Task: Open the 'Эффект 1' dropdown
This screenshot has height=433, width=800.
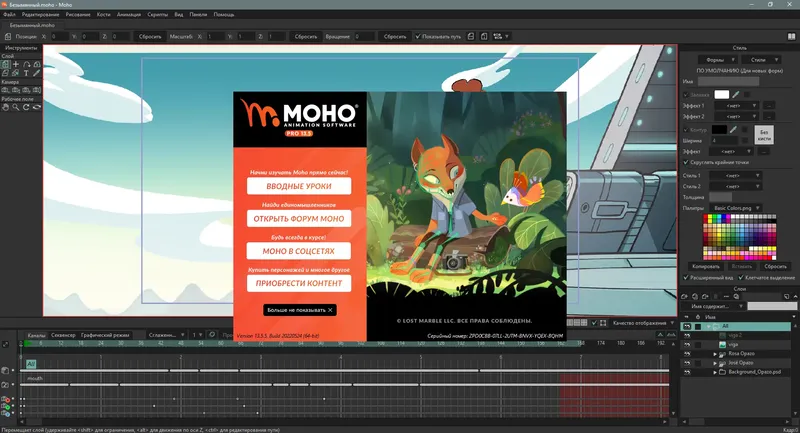Action: 736,106
